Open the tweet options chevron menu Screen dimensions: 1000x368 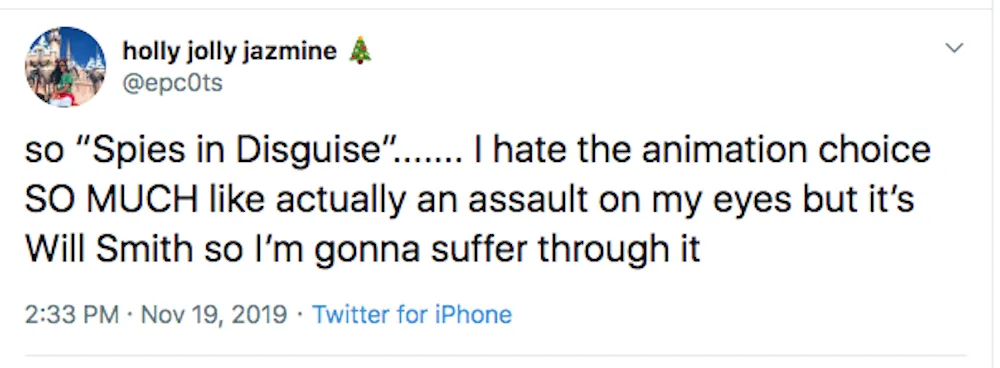[x=954, y=48]
